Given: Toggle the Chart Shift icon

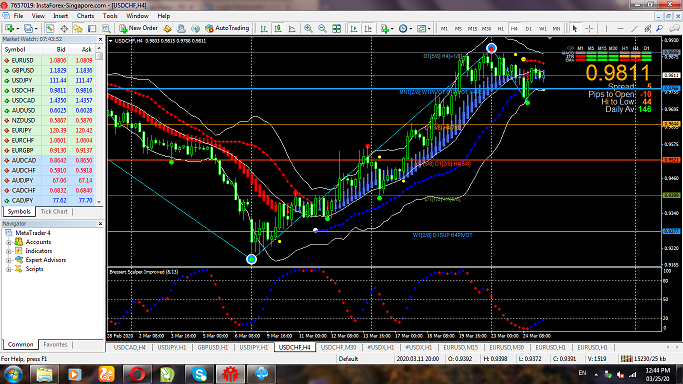Looking at the screenshot, I should [x=368, y=28].
